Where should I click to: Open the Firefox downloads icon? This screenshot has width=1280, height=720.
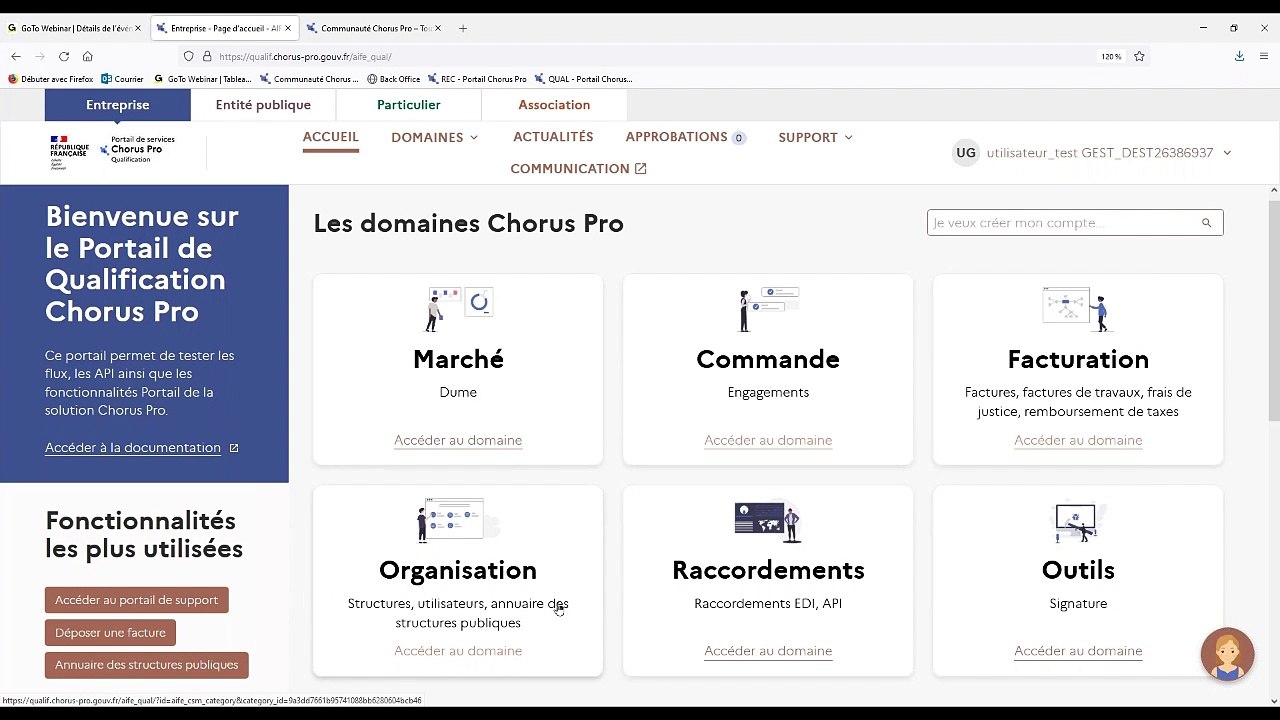coord(1239,57)
